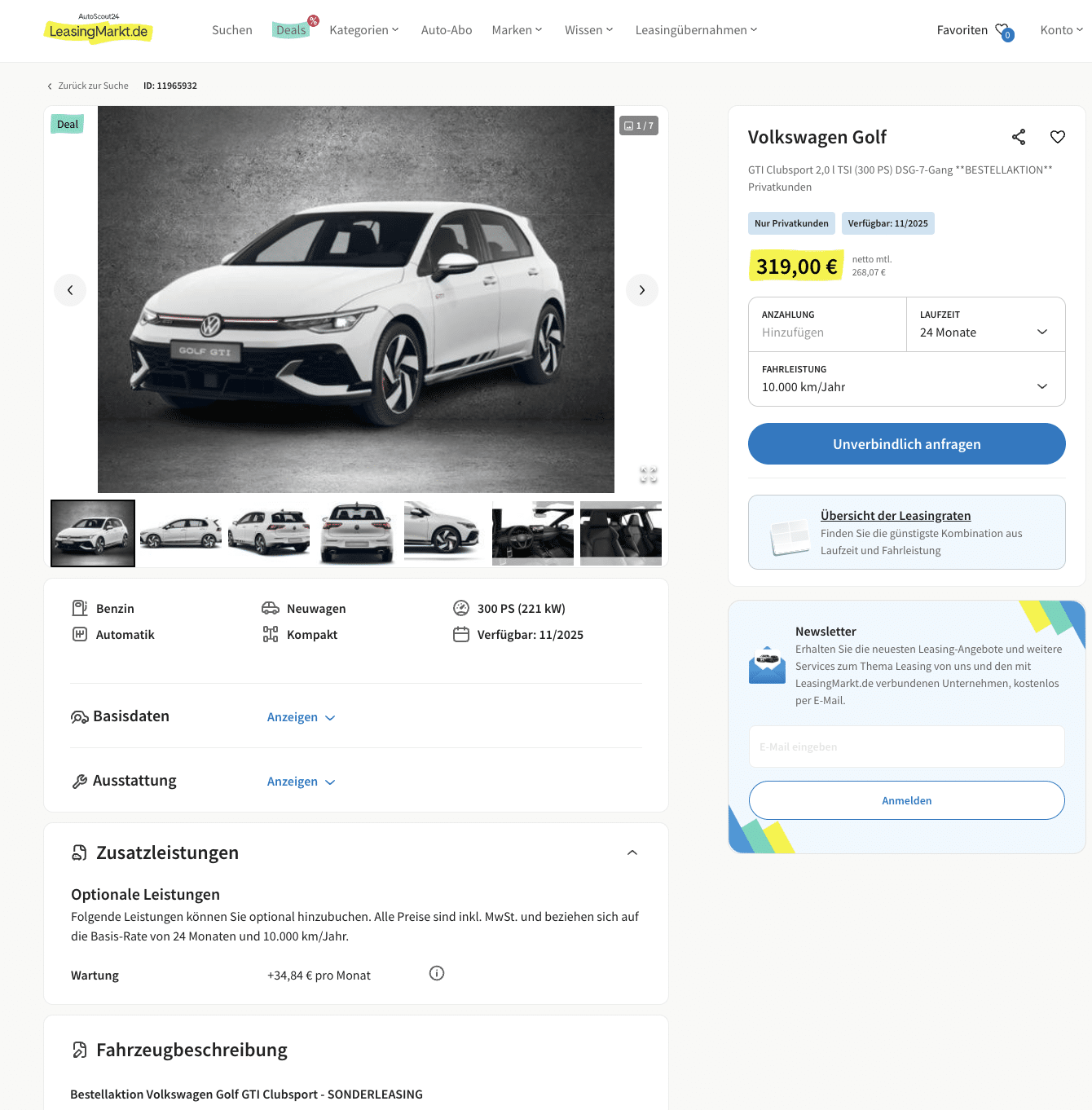Collapse the Zusatzleistungen section
1092x1110 pixels.
click(632, 852)
